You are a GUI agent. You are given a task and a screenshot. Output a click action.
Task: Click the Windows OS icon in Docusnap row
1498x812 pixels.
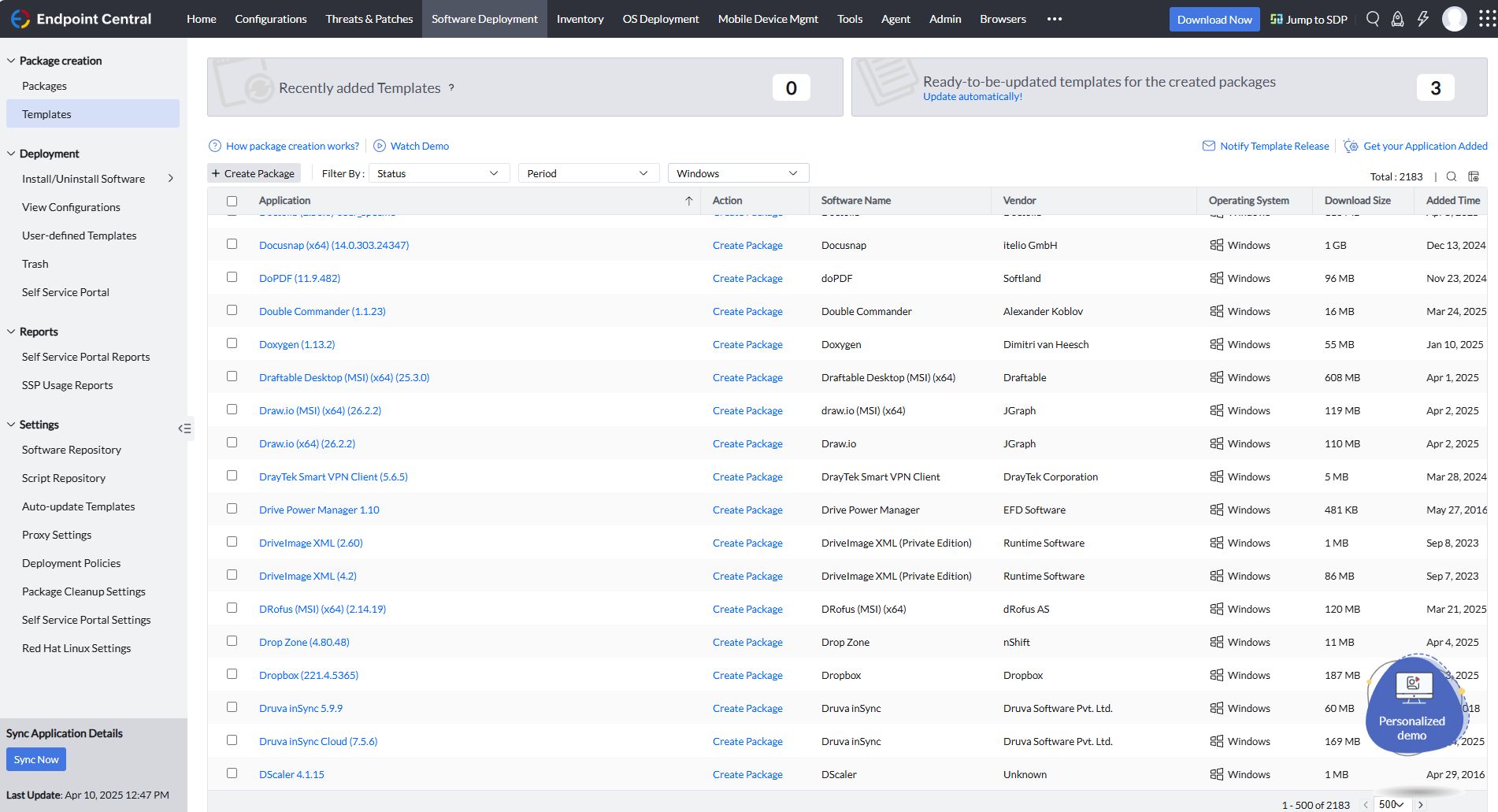tap(1217, 245)
